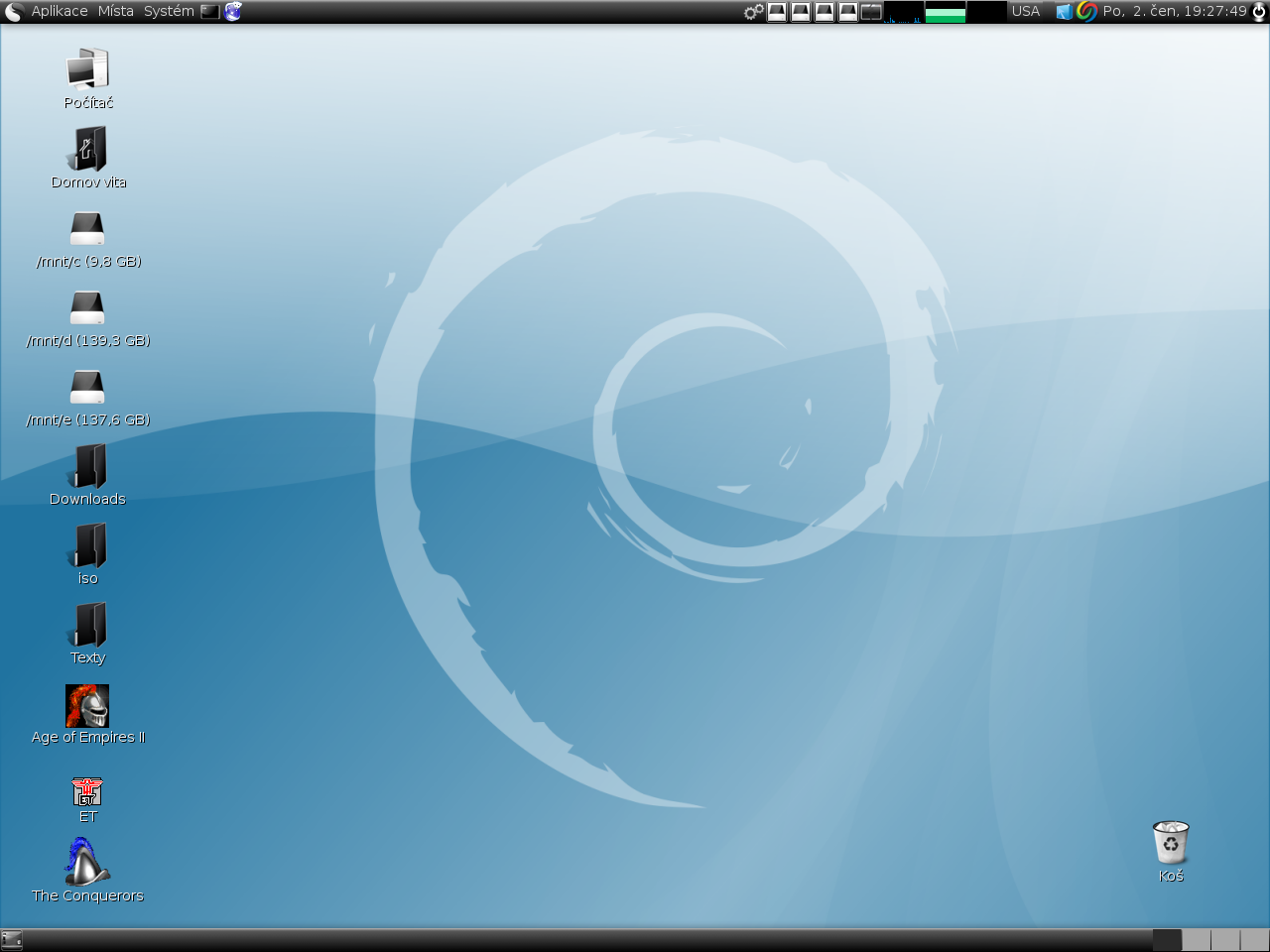The height and width of the screenshot is (952, 1270).
Task: Launch the terminal from the top panel
Action: [x=210, y=12]
